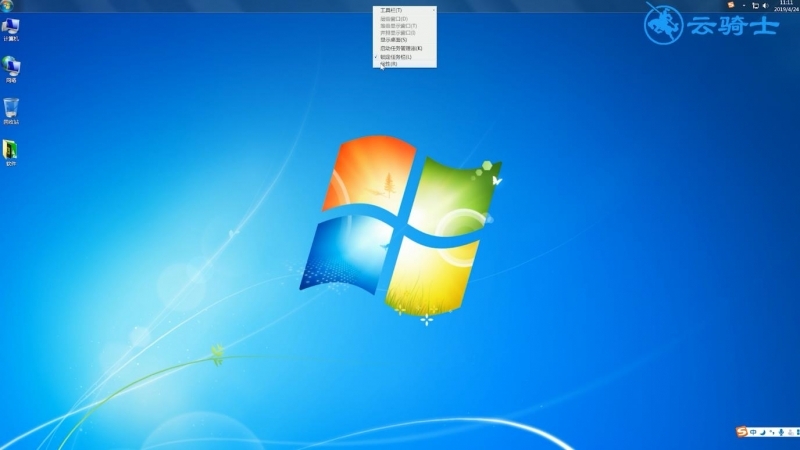Toggle the moon half-width icon on IME bar
800x450 pixels.
(763, 432)
